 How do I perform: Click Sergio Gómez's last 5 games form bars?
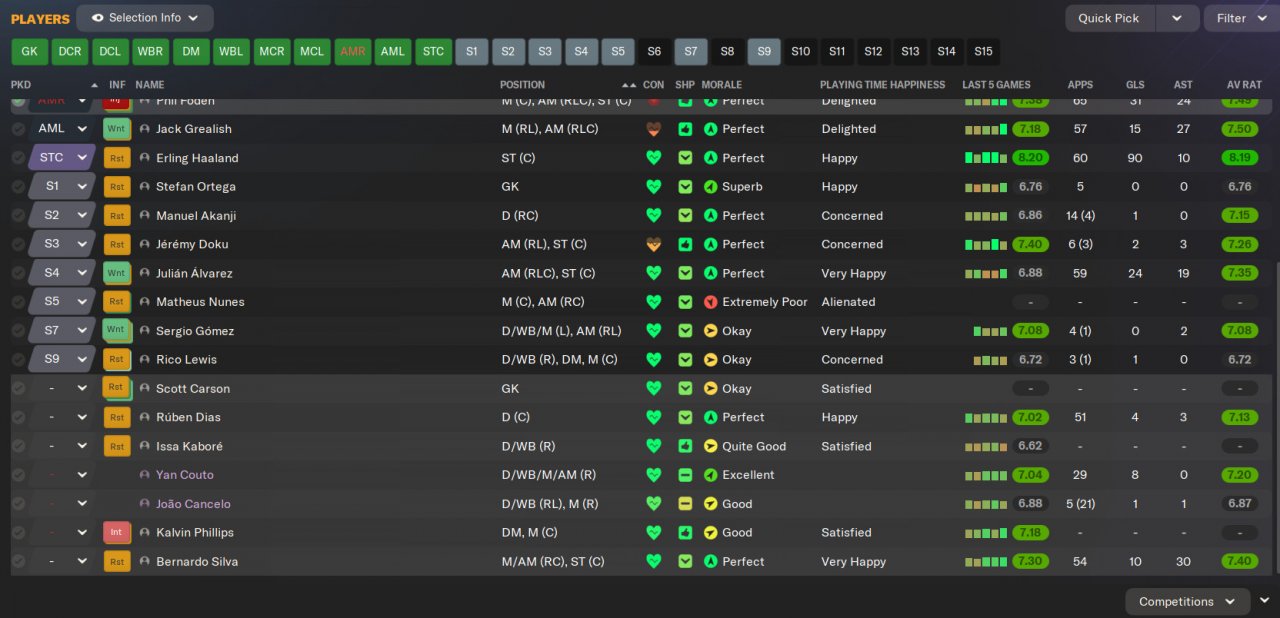coord(990,331)
